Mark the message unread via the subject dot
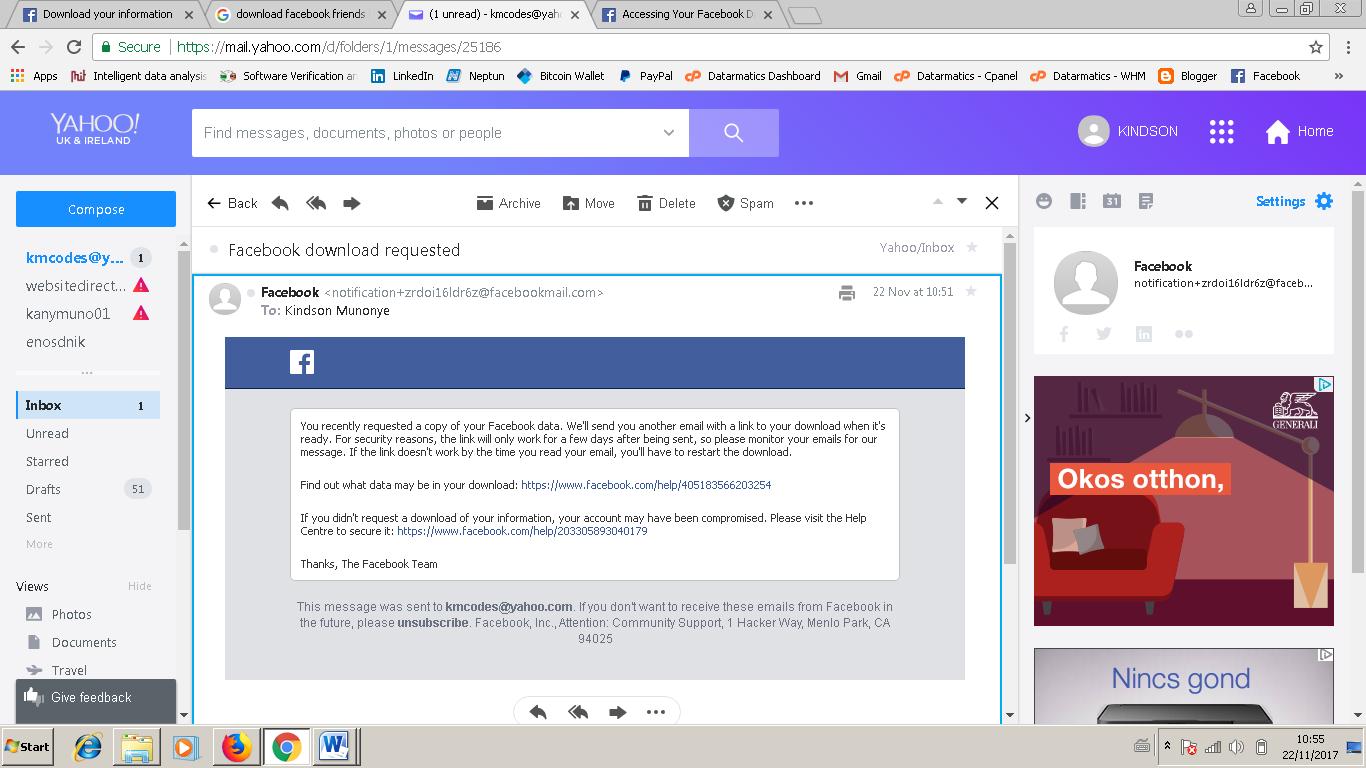Image resolution: width=1366 pixels, height=768 pixels. 214,250
